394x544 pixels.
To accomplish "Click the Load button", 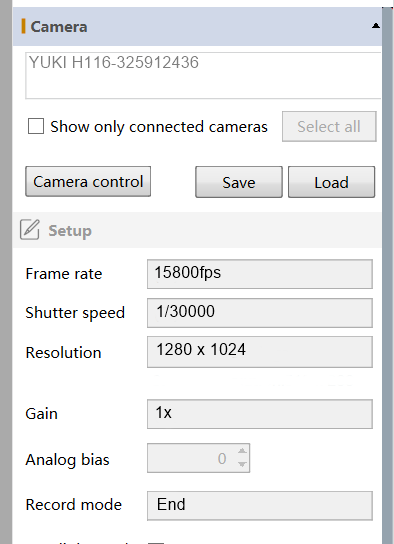I will 331,182.
